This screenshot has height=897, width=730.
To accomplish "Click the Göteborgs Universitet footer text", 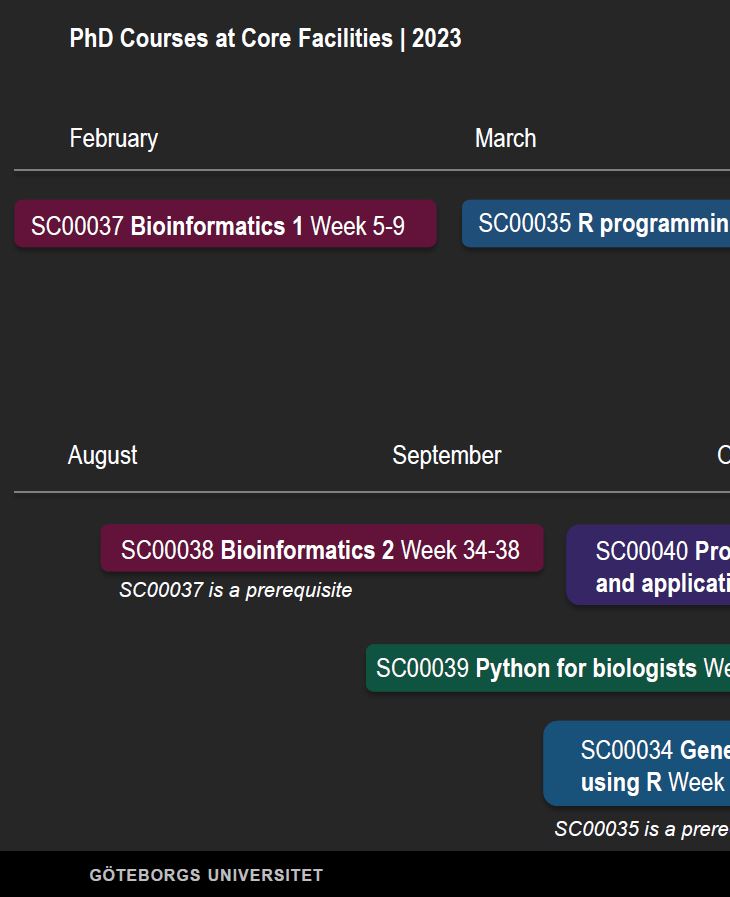I will click(x=206, y=875).
